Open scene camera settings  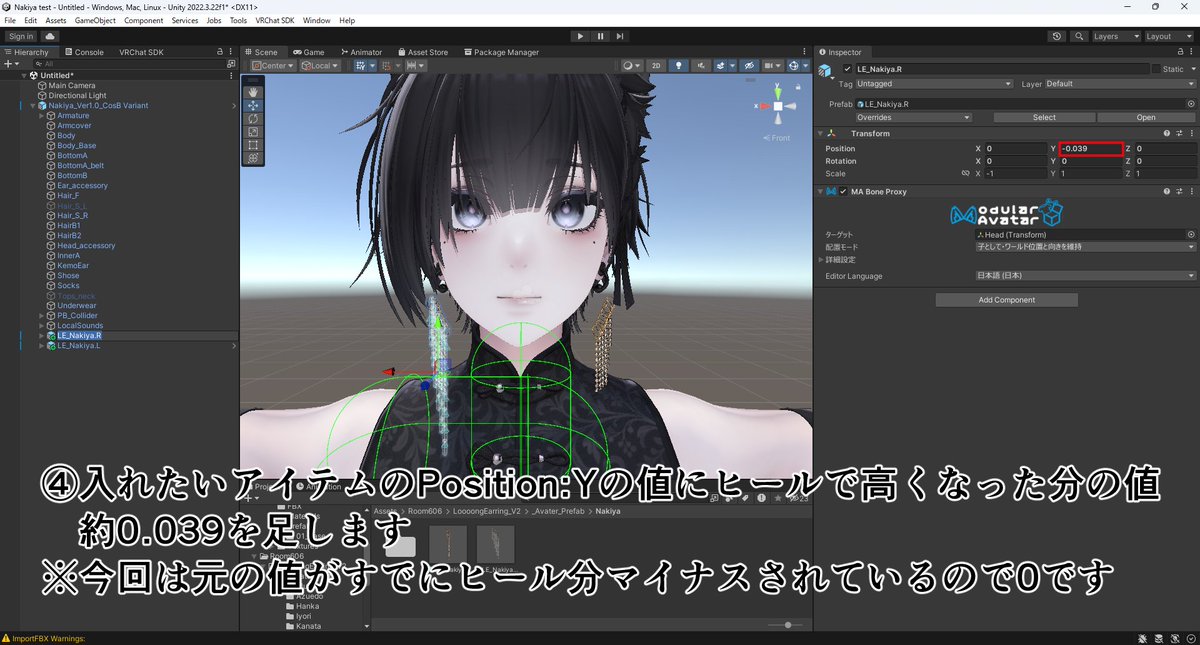pyautogui.click(x=771, y=65)
